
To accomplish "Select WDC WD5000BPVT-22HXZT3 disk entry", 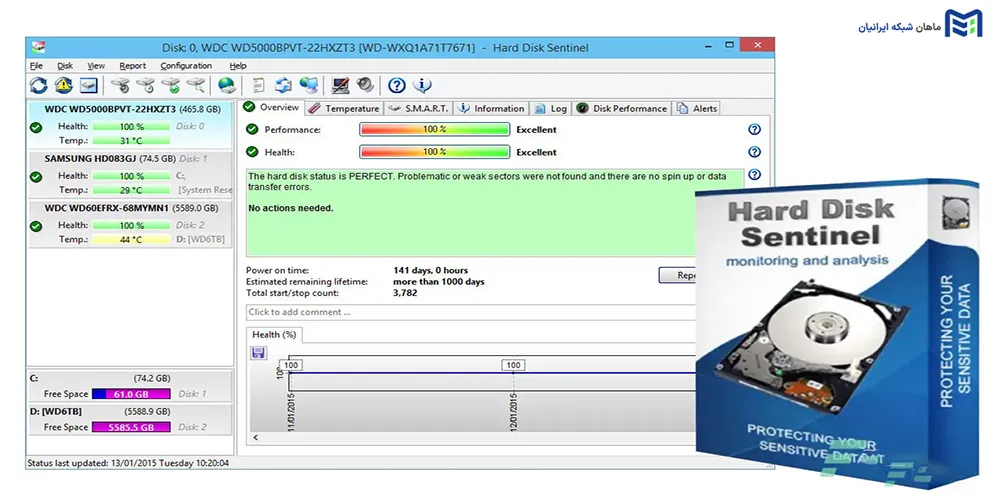I will [x=130, y=124].
